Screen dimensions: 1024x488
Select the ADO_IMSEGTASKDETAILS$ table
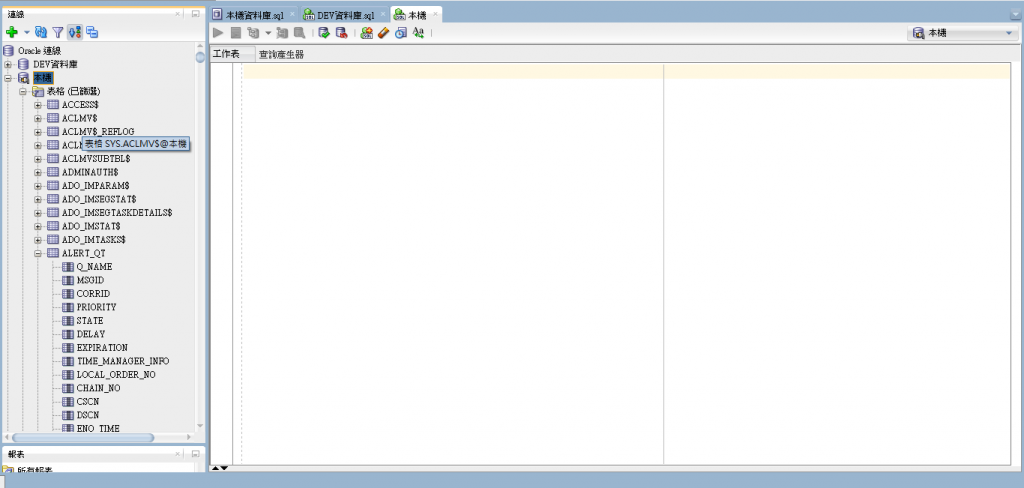pyautogui.click(x=117, y=212)
